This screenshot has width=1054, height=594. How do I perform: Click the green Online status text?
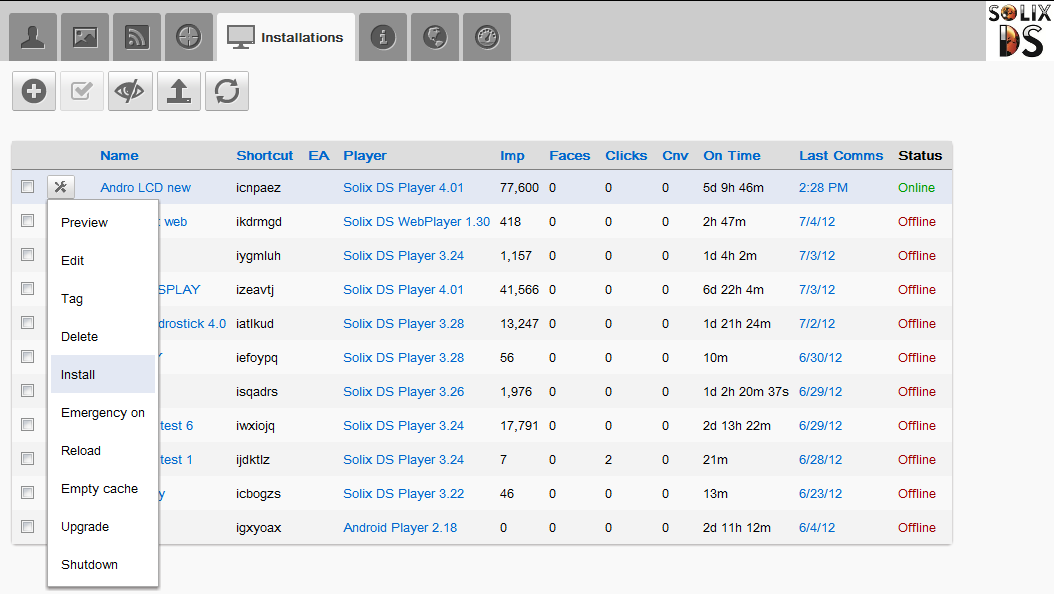tap(916, 187)
